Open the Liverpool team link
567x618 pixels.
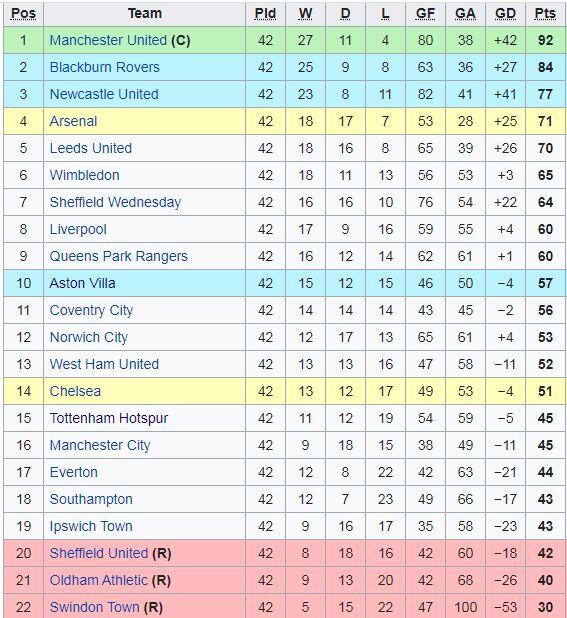pyautogui.click(x=78, y=229)
